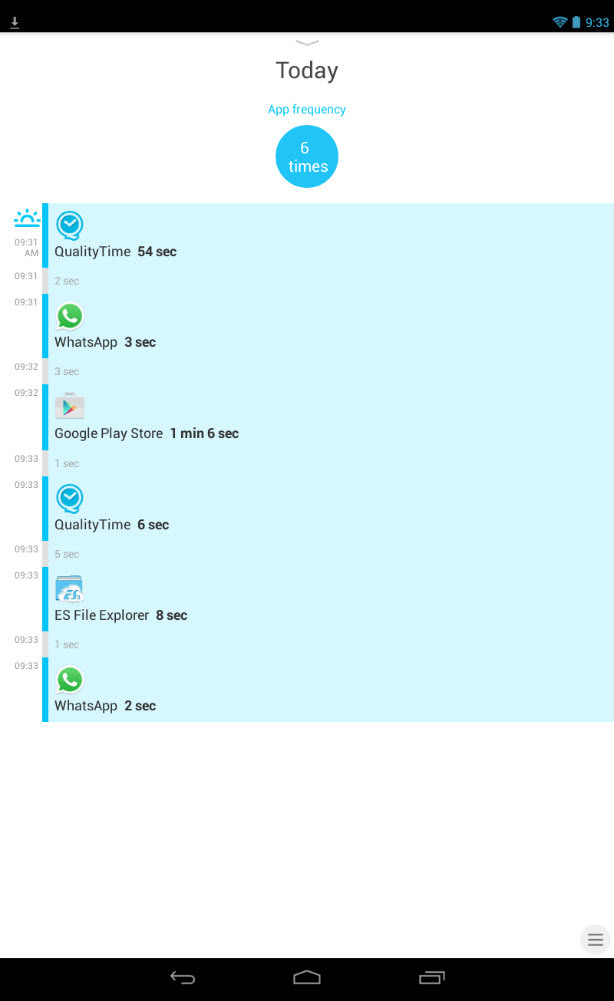Select the Today header title

307,70
